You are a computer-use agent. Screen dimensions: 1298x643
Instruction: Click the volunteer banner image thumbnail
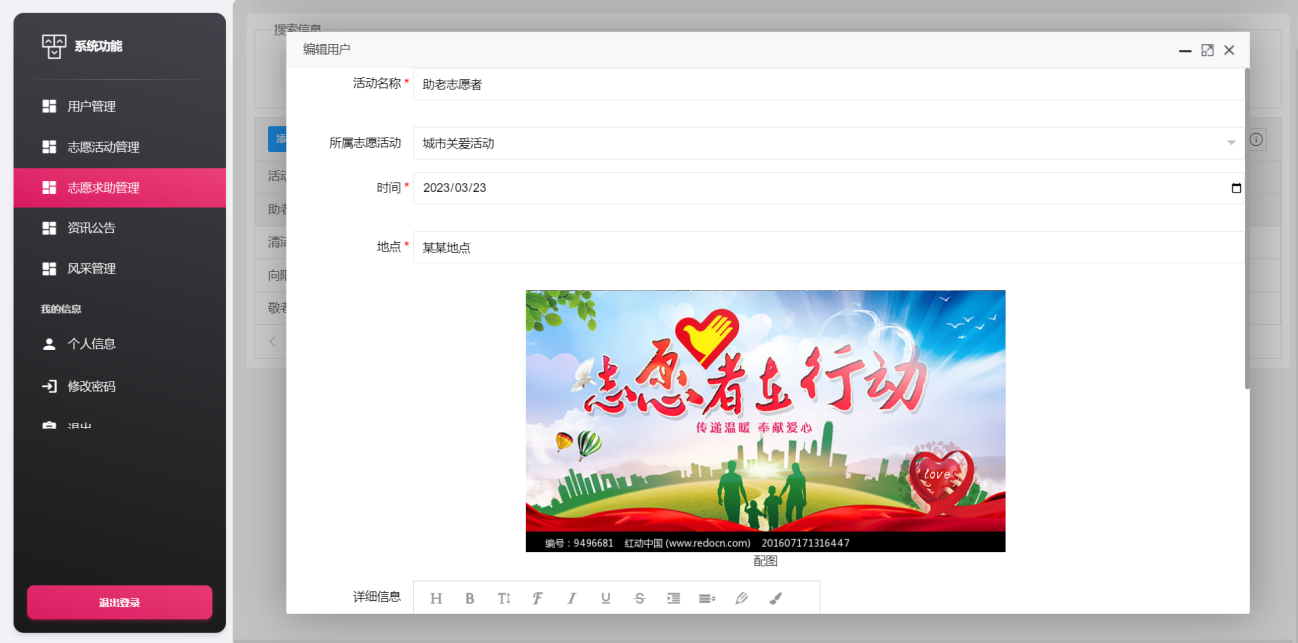(765, 420)
